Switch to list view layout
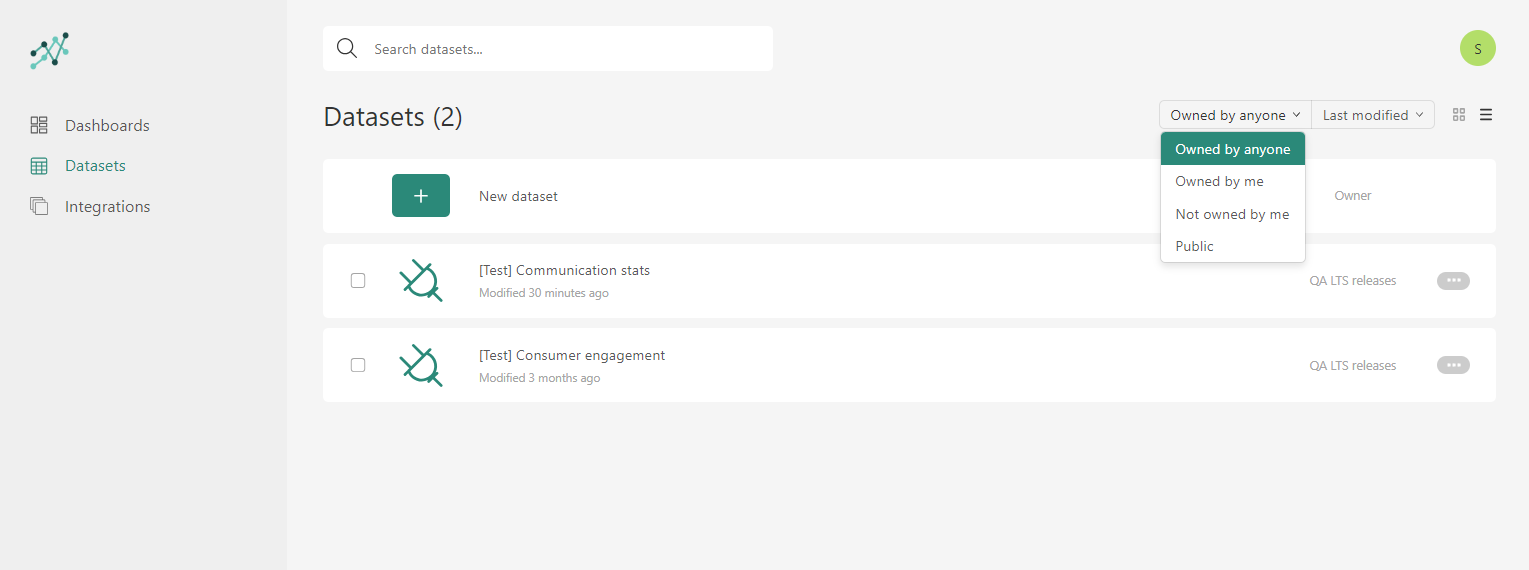 click(1486, 115)
